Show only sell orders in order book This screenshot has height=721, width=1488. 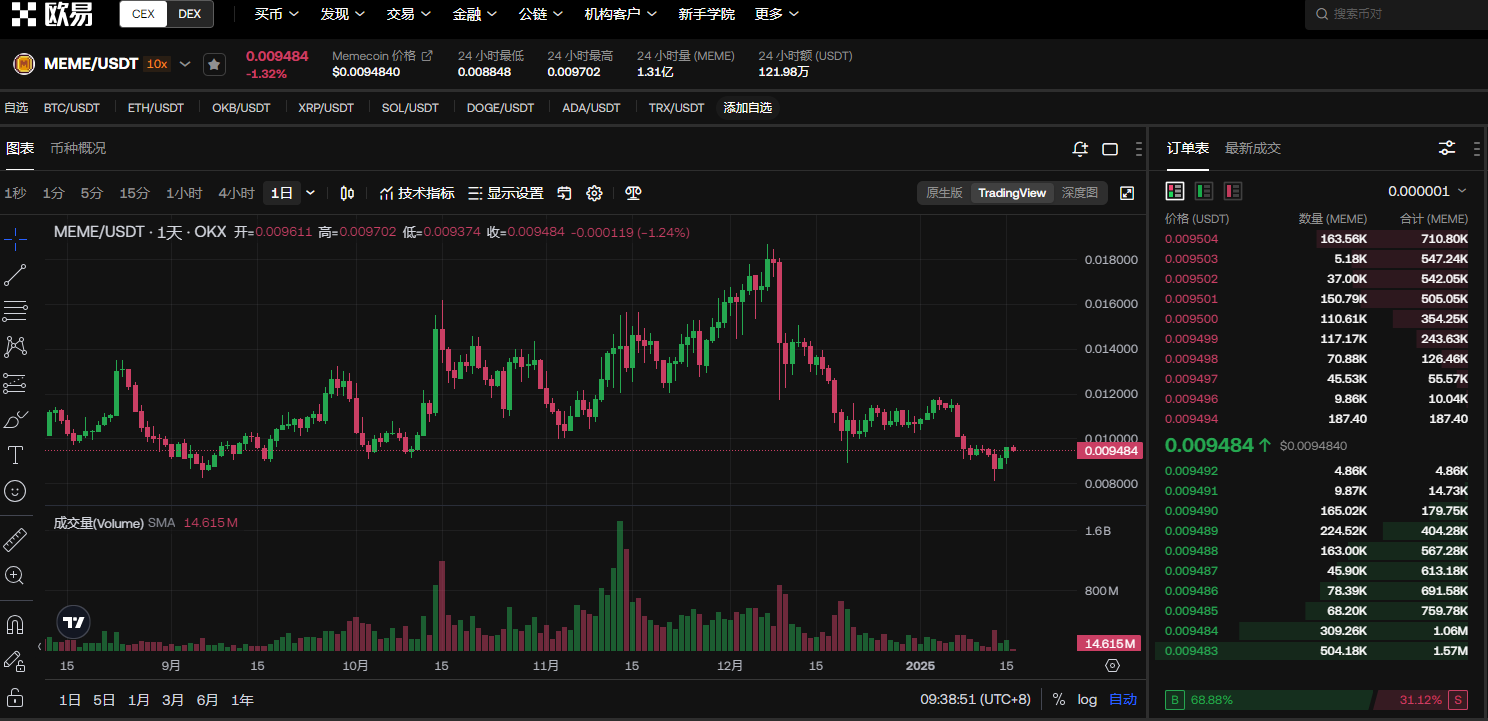[x=1233, y=191]
